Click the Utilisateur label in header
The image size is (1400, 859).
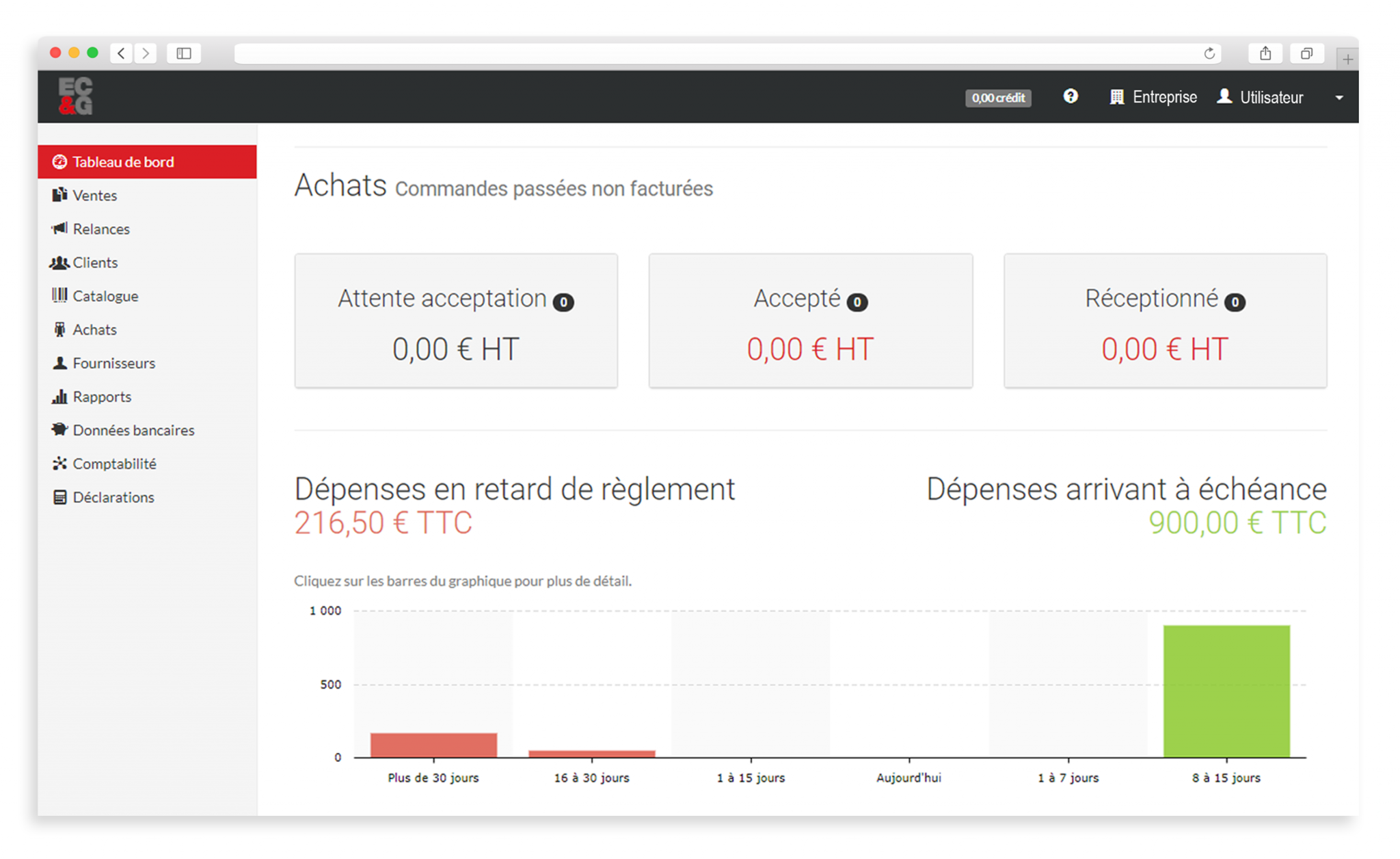1271,98
